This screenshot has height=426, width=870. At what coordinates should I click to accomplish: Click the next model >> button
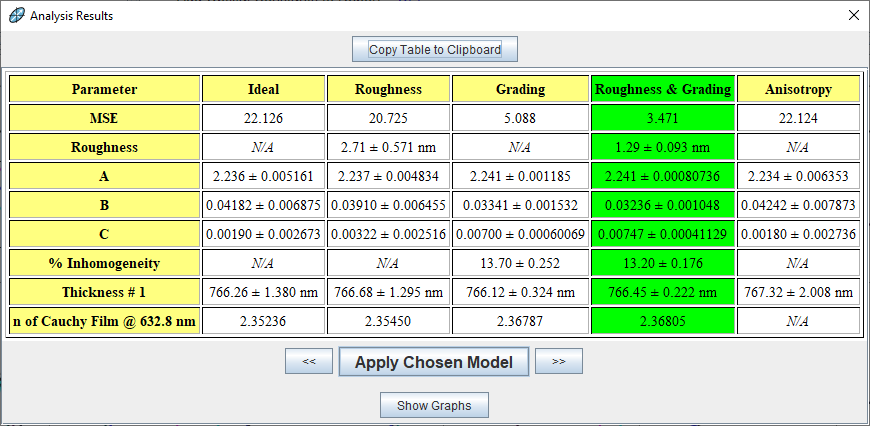click(x=558, y=362)
